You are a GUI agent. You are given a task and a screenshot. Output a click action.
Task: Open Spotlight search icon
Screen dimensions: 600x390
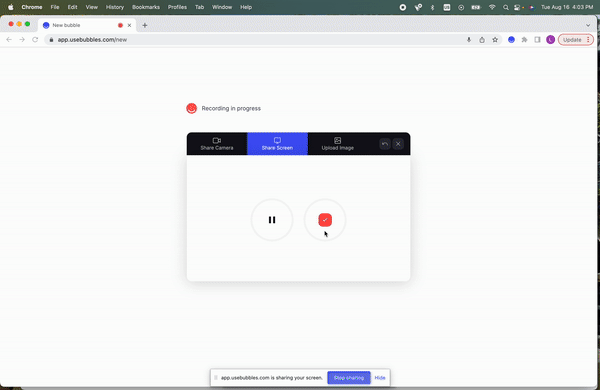[x=505, y=7]
